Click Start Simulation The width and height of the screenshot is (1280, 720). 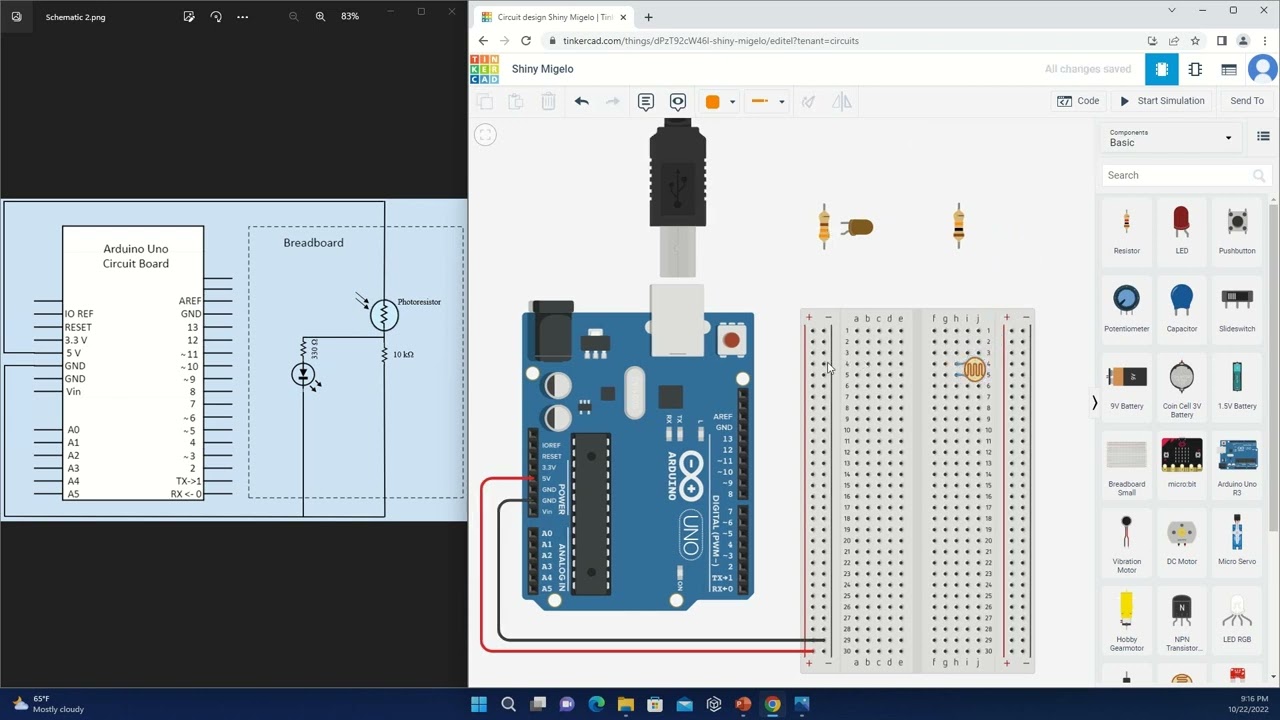tap(1162, 101)
